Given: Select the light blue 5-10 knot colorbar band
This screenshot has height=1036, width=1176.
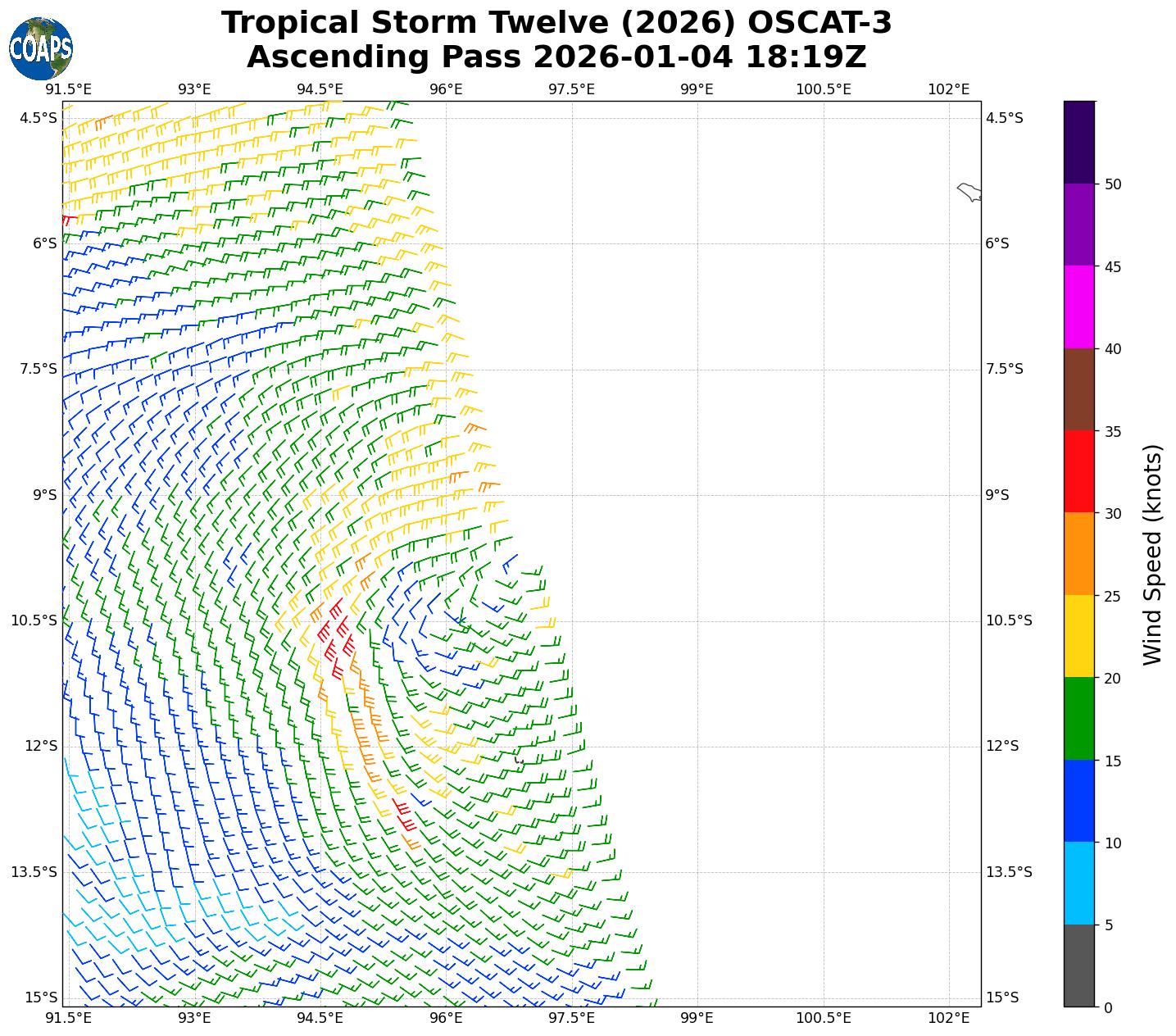Looking at the screenshot, I should [x=1078, y=883].
